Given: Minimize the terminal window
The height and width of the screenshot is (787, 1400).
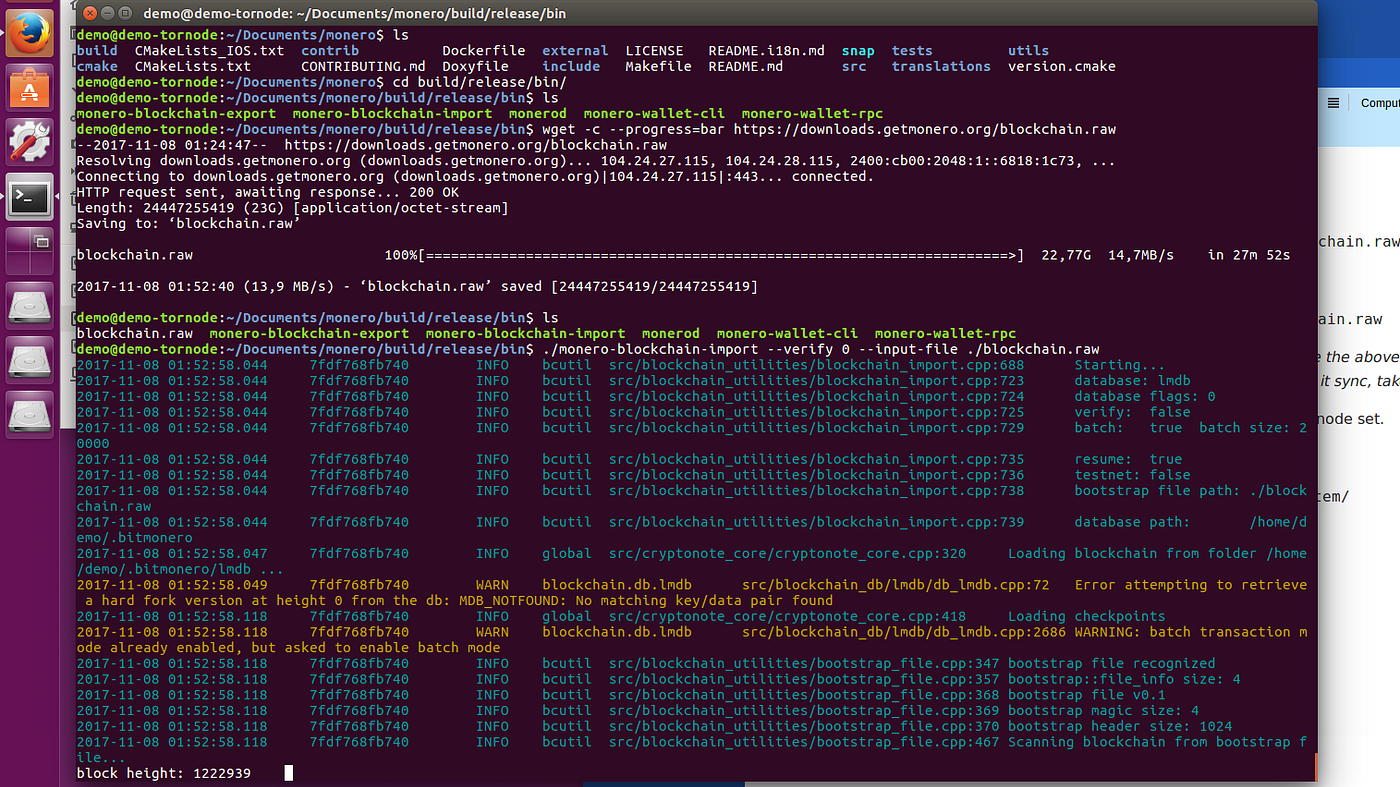Looking at the screenshot, I should pyautogui.click(x=107, y=14).
